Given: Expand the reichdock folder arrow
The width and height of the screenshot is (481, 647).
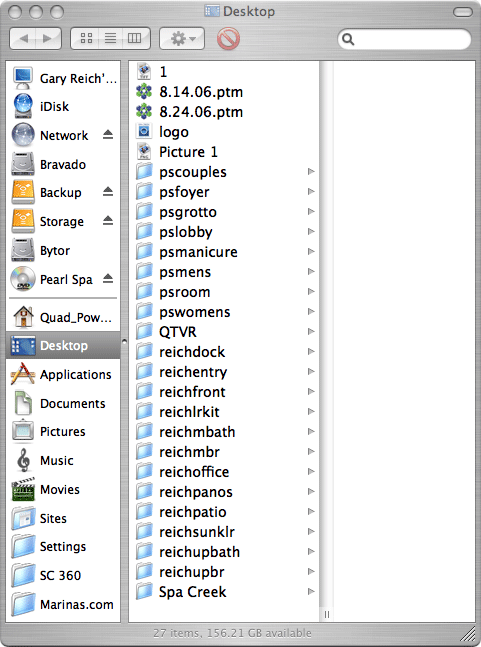Looking at the screenshot, I should pyautogui.click(x=311, y=352).
